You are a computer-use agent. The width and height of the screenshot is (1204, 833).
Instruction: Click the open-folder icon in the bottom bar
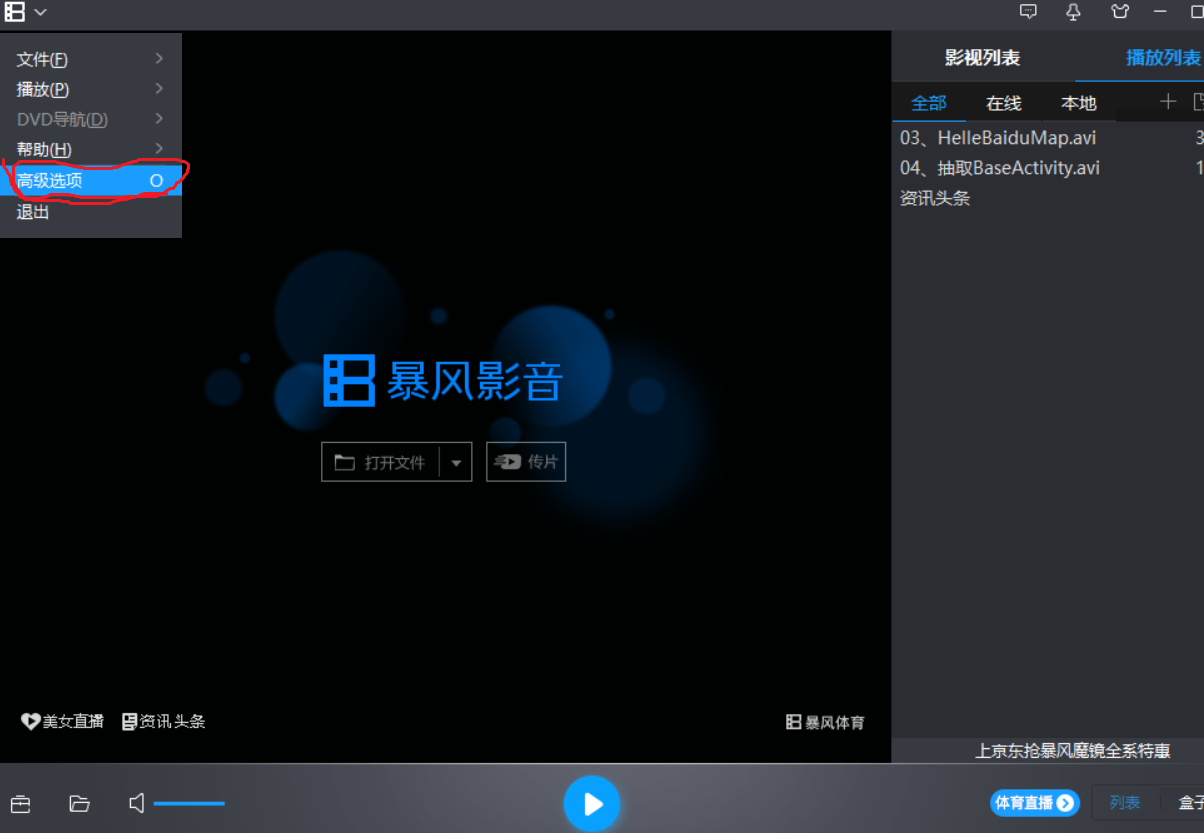click(x=79, y=803)
